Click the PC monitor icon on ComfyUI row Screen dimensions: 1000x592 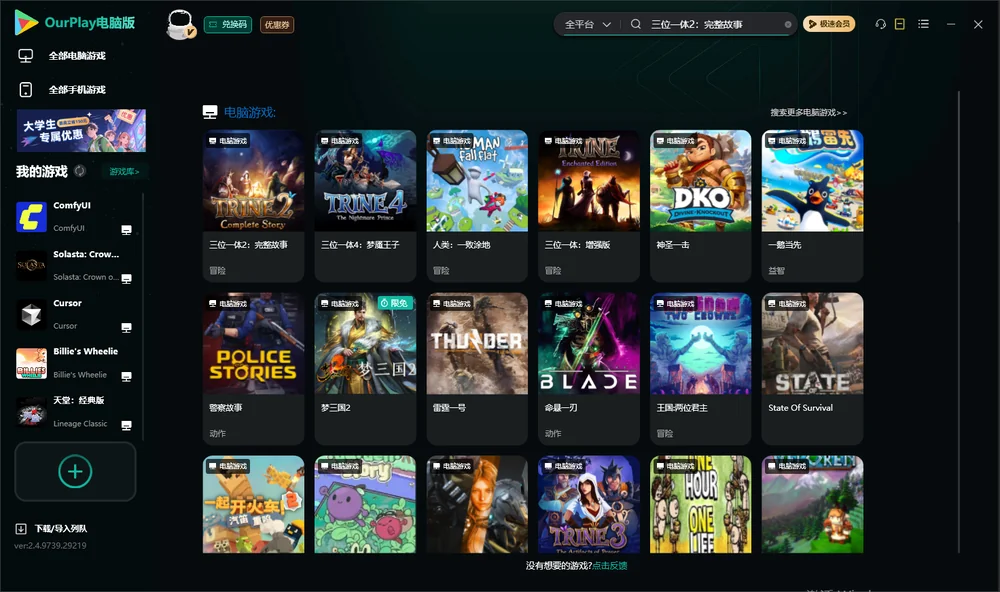click(x=126, y=230)
